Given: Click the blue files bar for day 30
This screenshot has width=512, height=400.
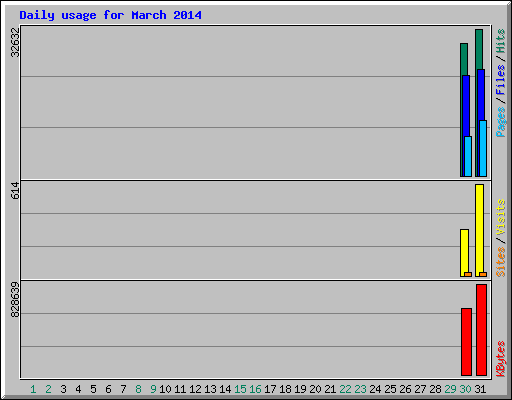Looking at the screenshot, I should 466,106.
